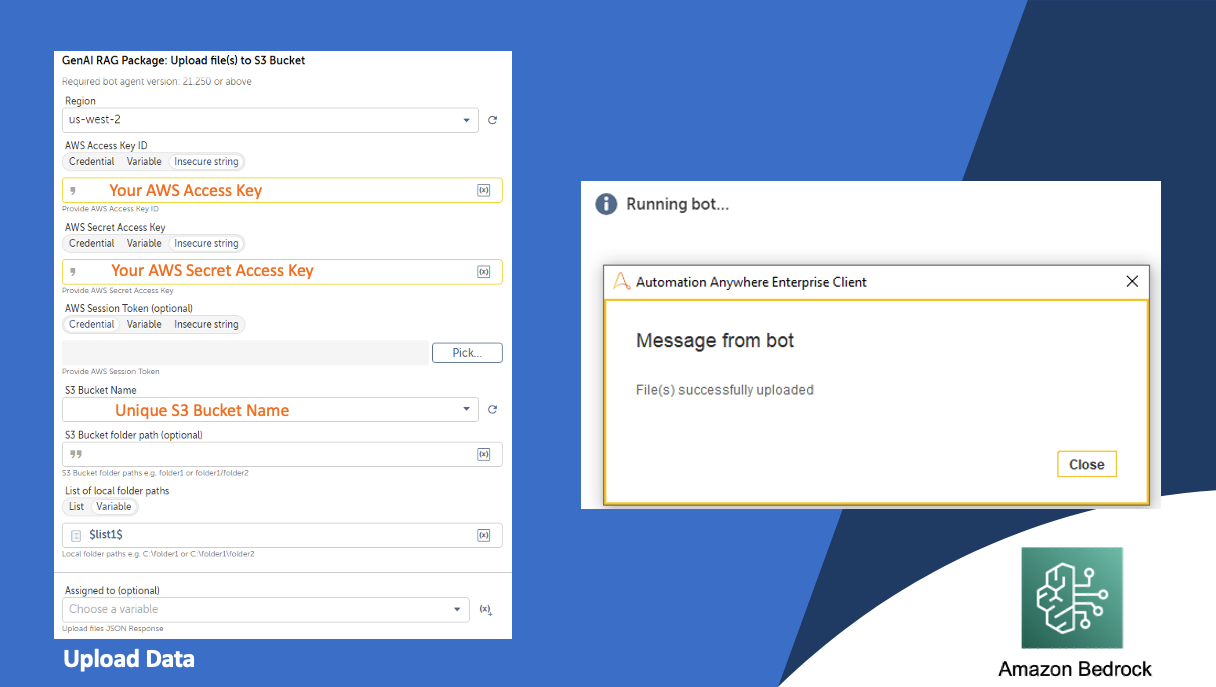Click the empty AWS Session Token field
Screen dimensions: 1216x687
(245, 353)
